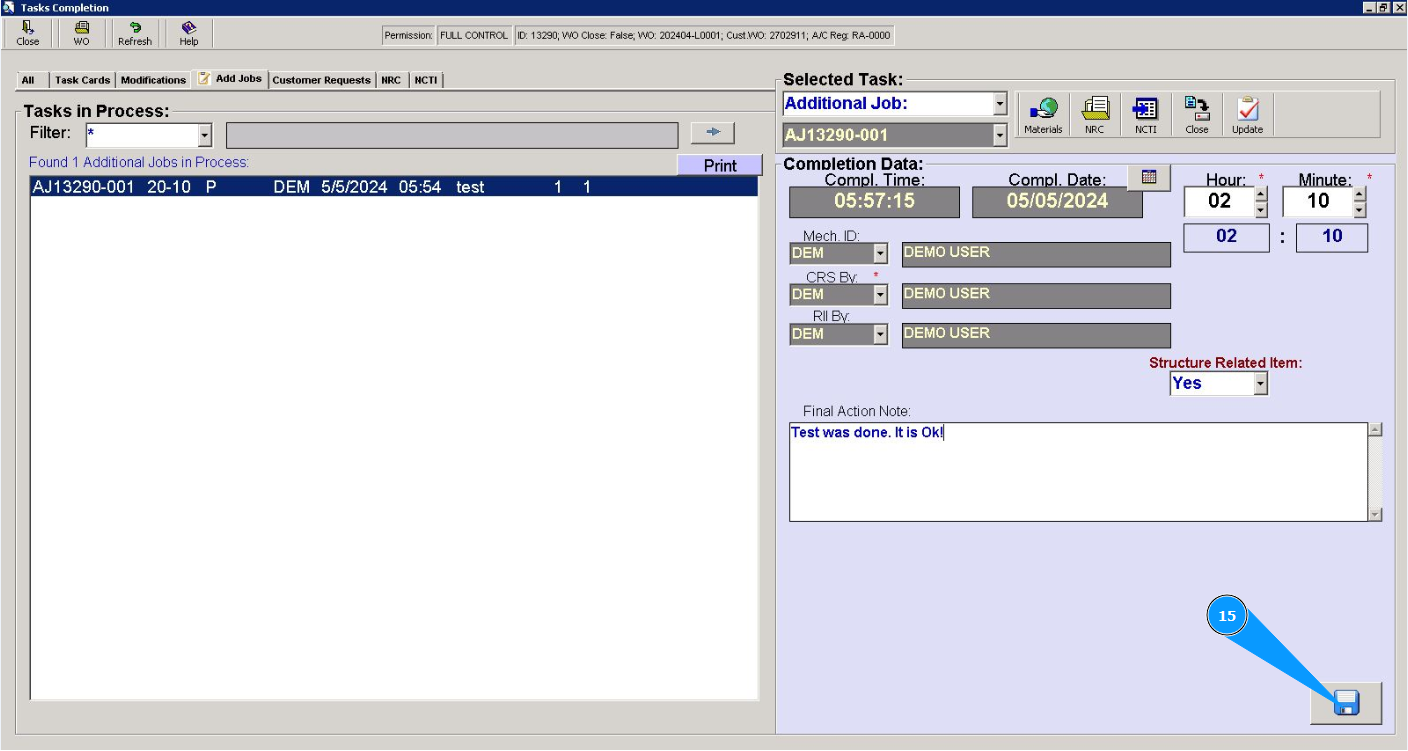Click the Print button
The image size is (1408, 751).
720,166
